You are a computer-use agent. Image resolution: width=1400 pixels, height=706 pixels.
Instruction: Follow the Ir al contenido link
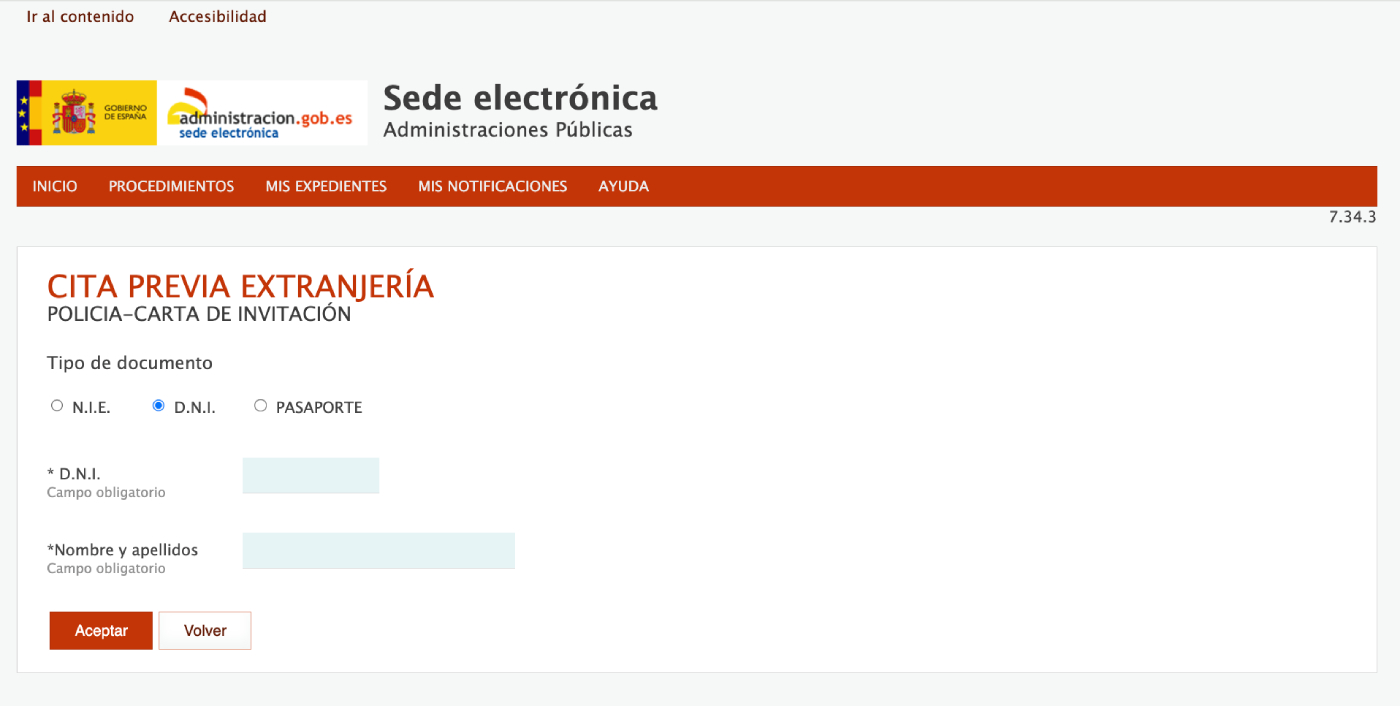point(80,16)
